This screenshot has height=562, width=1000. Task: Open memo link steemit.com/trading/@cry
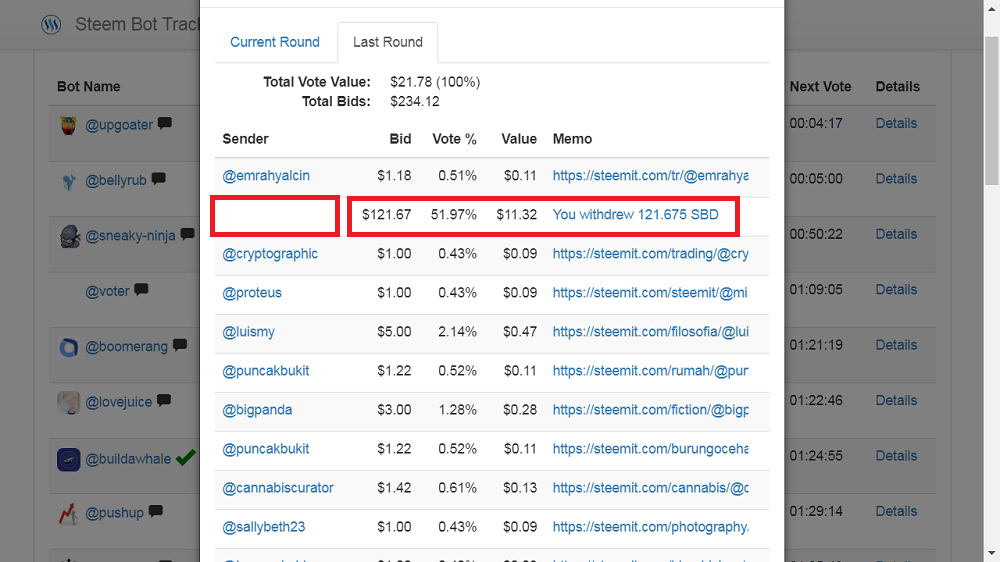point(651,253)
